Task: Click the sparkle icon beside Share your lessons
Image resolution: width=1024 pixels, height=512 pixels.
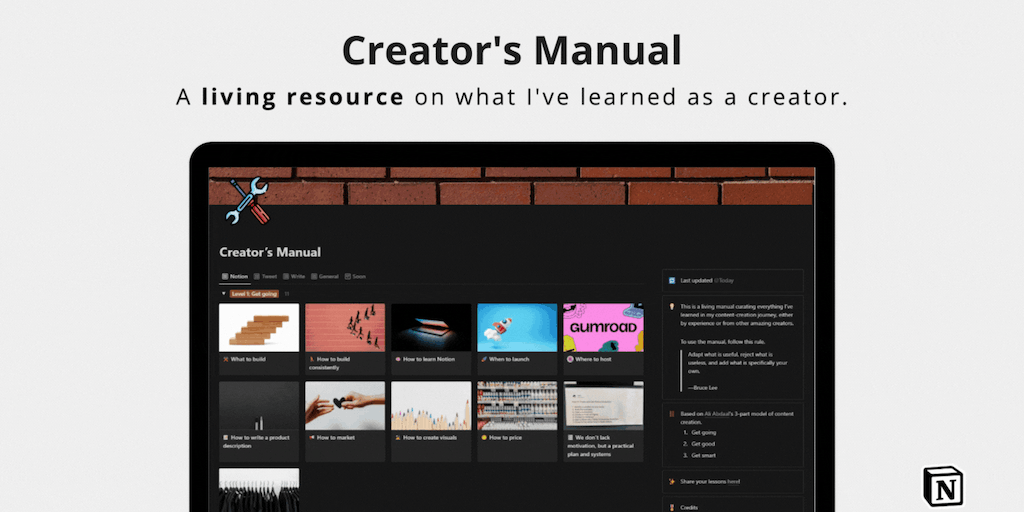Action: pos(671,481)
